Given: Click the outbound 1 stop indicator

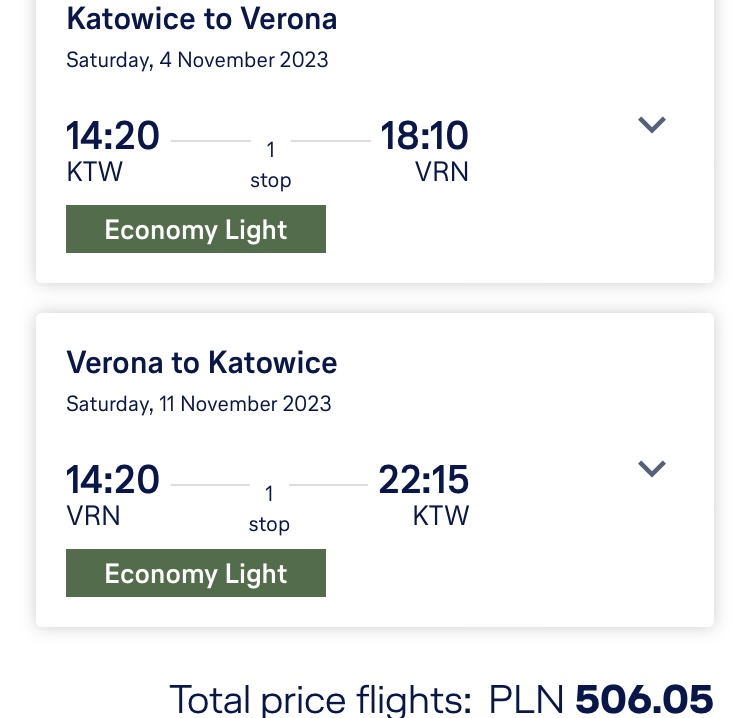Looking at the screenshot, I should [271, 166].
